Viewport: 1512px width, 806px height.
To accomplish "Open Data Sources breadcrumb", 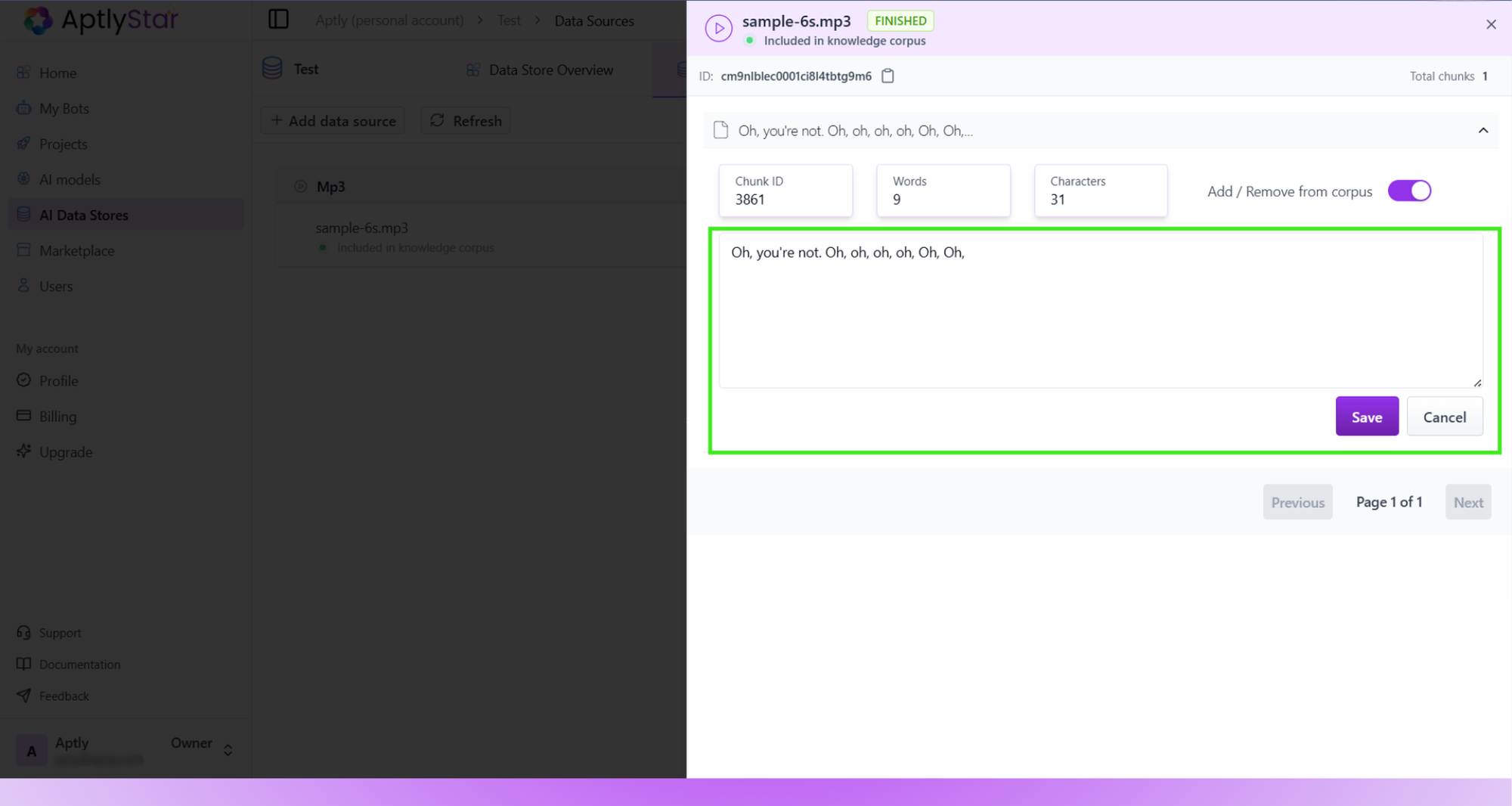I will click(594, 20).
